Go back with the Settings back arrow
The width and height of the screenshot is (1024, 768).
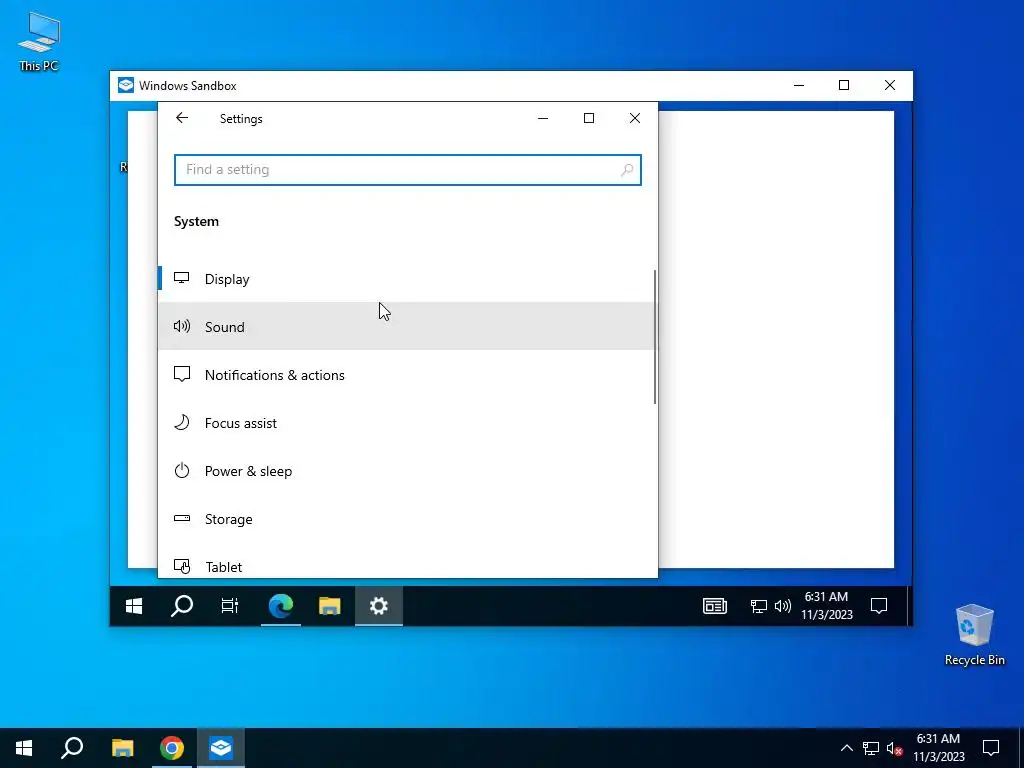182,118
